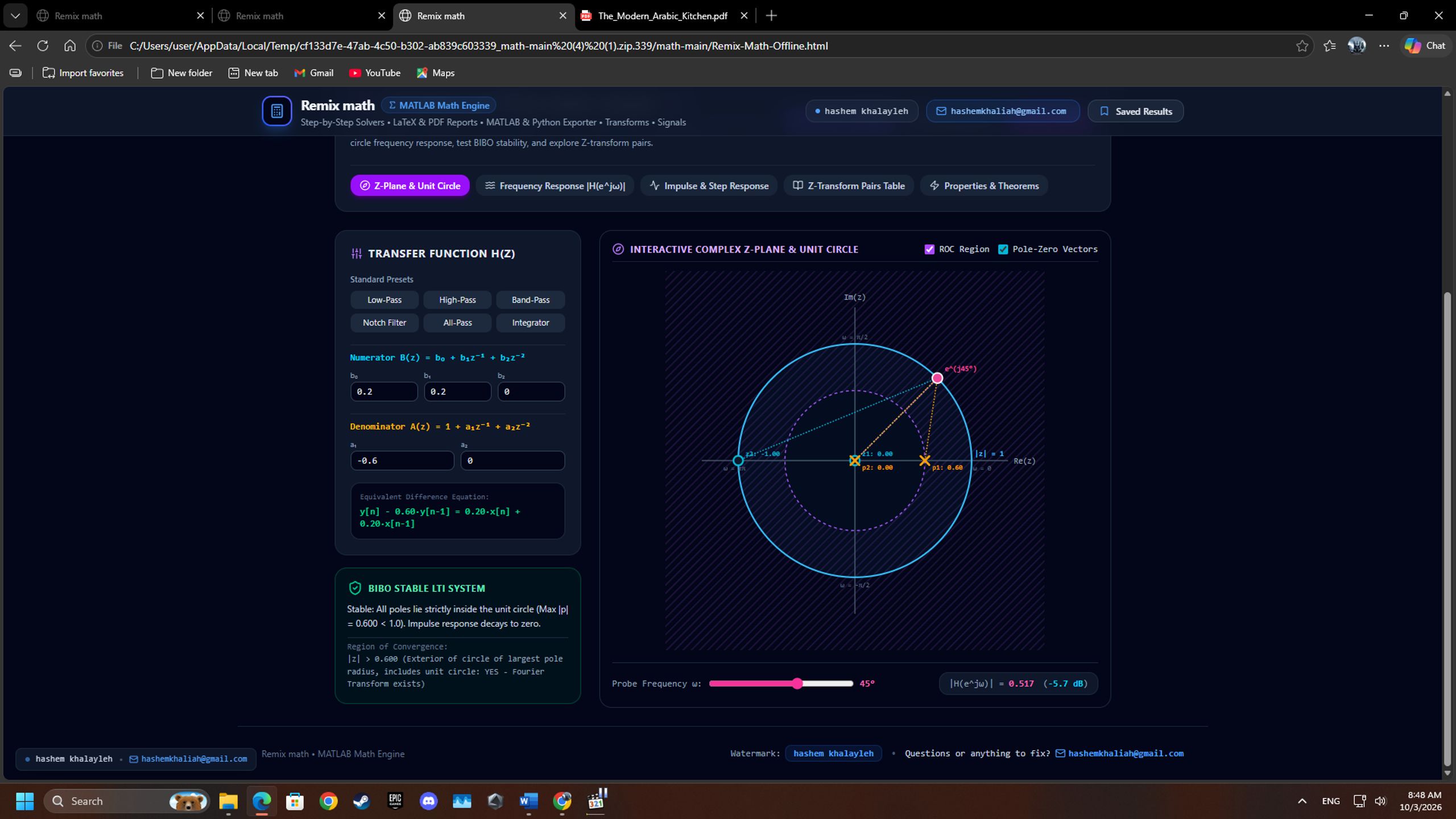Open Gmail bookmark

click(x=313, y=73)
